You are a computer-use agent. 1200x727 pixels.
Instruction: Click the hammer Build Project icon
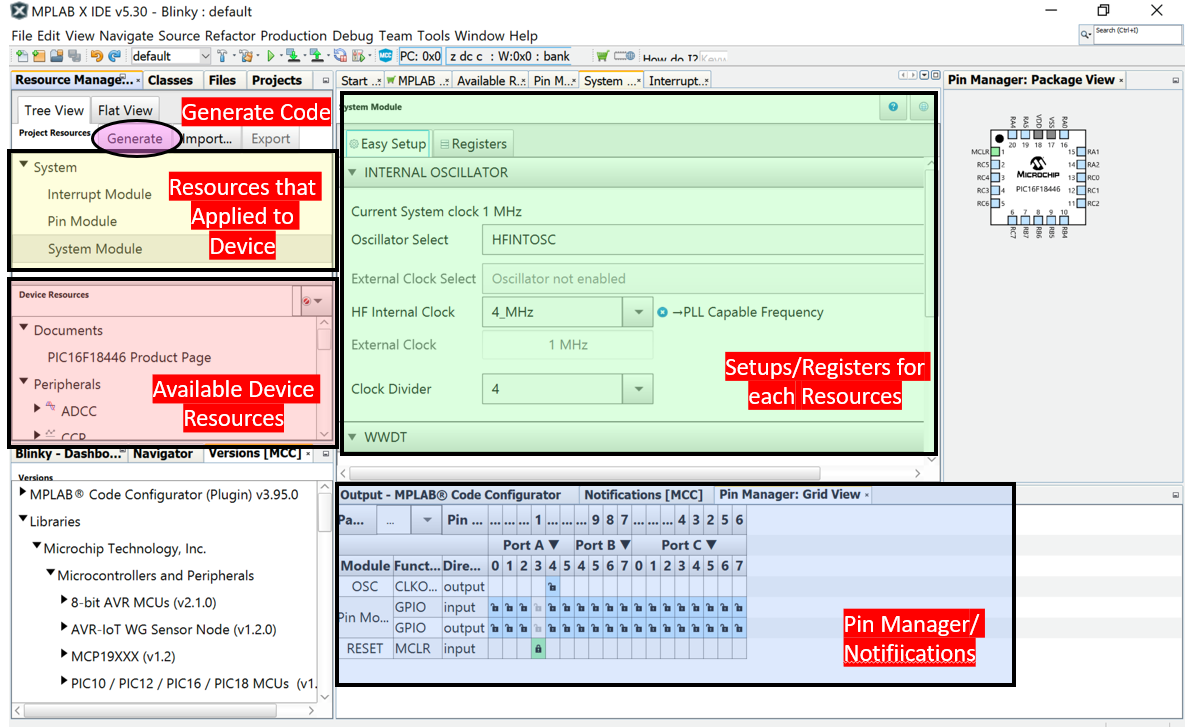(x=222, y=56)
